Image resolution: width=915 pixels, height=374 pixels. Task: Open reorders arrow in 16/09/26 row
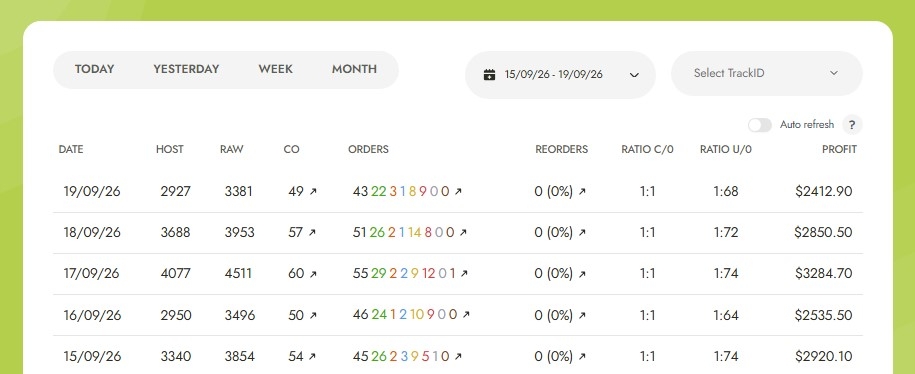582,315
